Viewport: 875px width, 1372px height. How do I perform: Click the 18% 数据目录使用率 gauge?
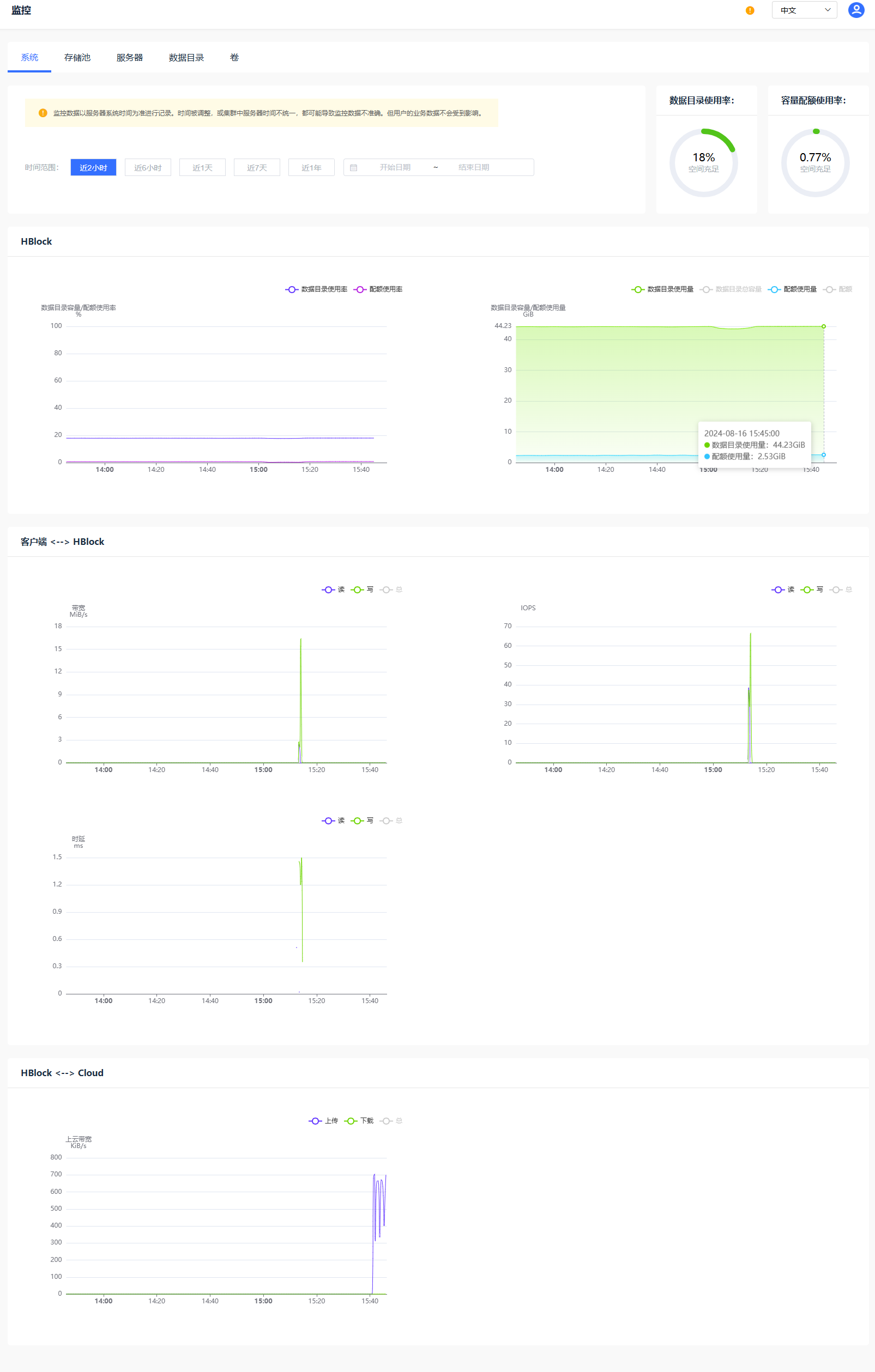703,162
